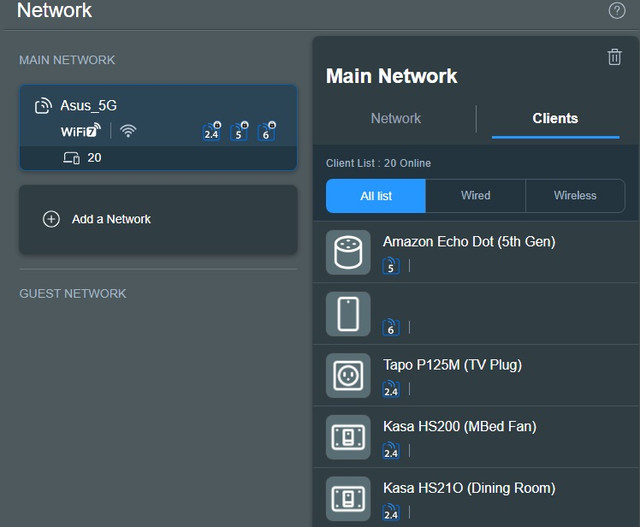Add a Network button
640x527 pixels.
click(158, 220)
